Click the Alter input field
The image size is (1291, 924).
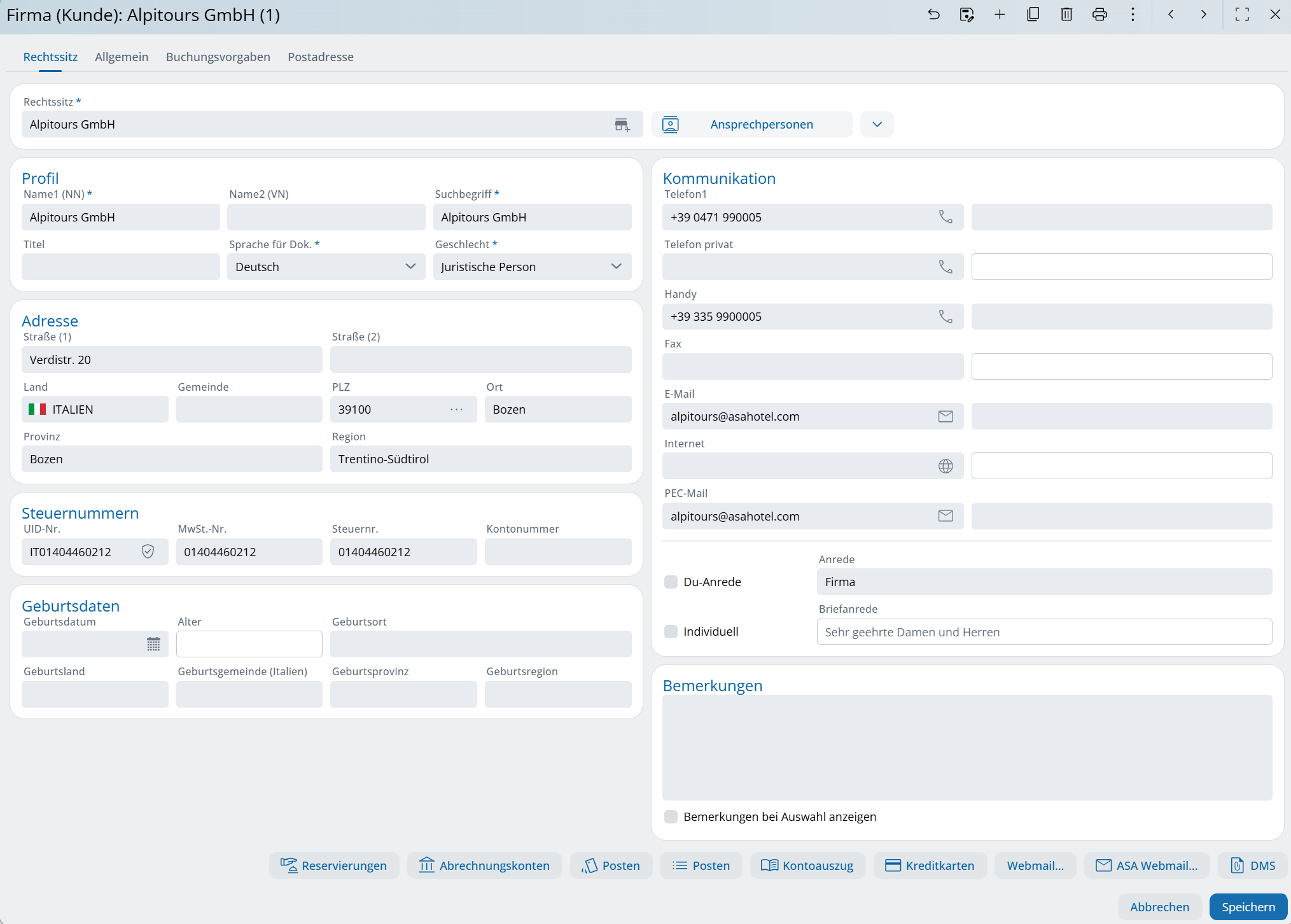click(249, 644)
